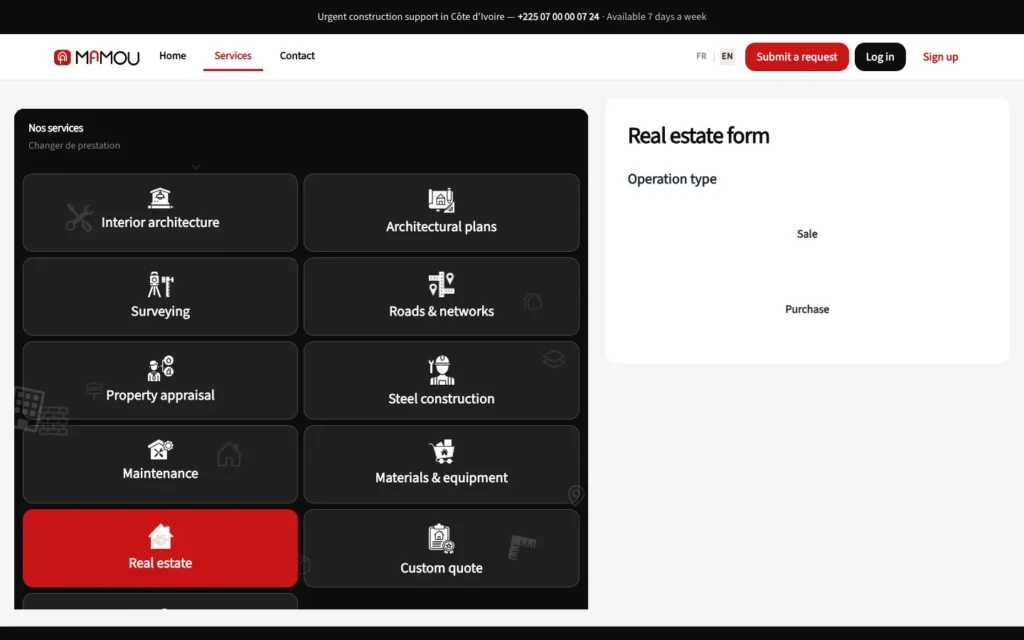Click the Log in button
Screen dimensions: 1024x640
[880, 57]
